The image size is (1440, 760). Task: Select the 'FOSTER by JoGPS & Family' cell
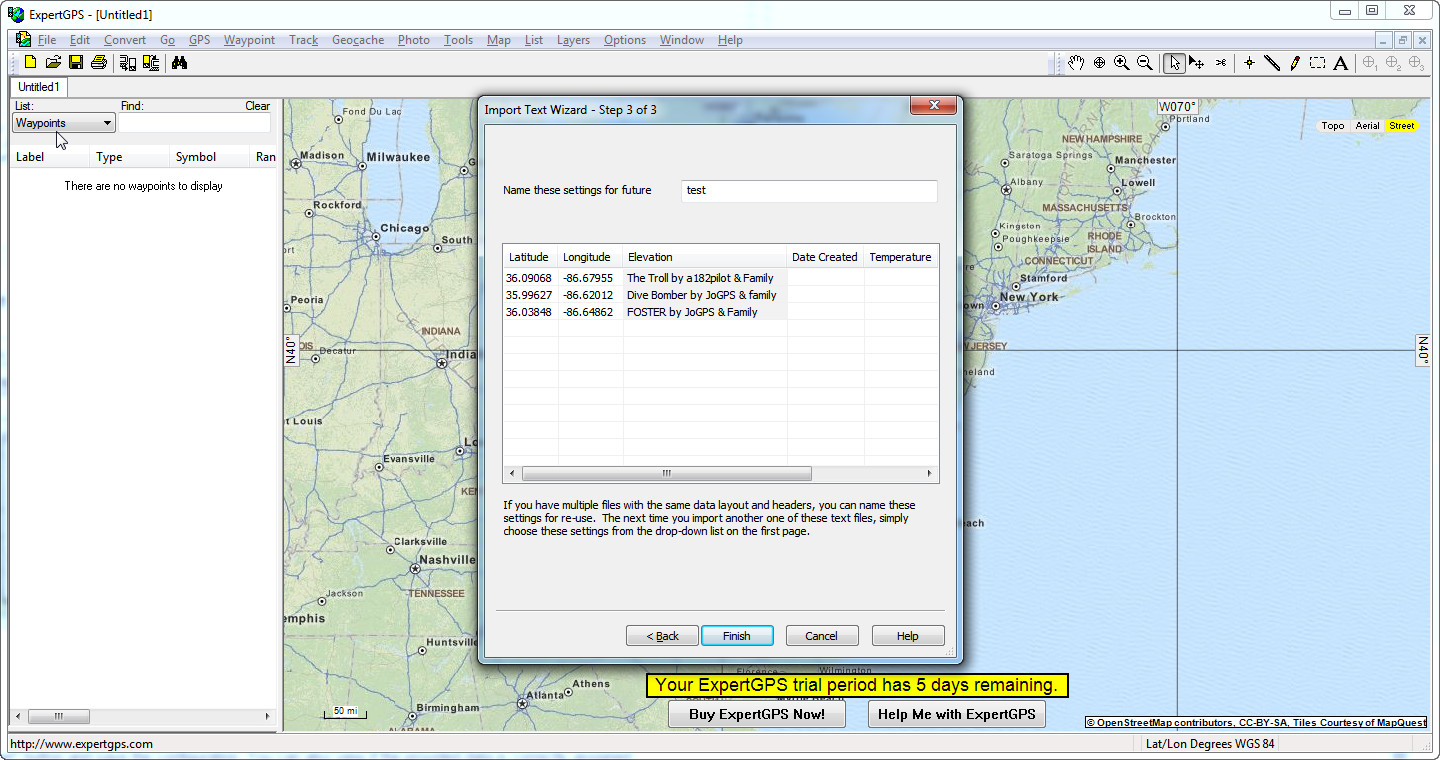pyautogui.click(x=705, y=312)
